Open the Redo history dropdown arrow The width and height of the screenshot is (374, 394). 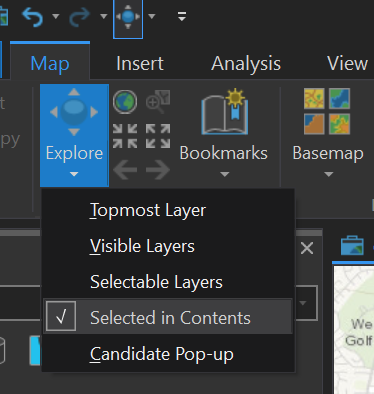pyautogui.click(x=103, y=16)
